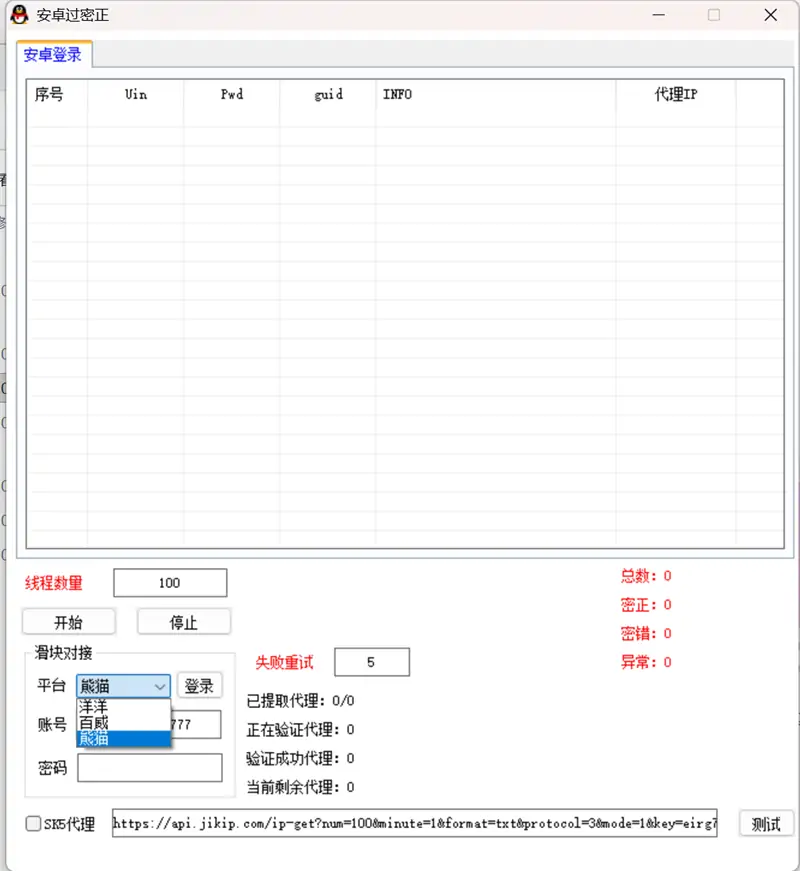Click the 线程数量 input field
The image size is (800, 871).
(169, 582)
